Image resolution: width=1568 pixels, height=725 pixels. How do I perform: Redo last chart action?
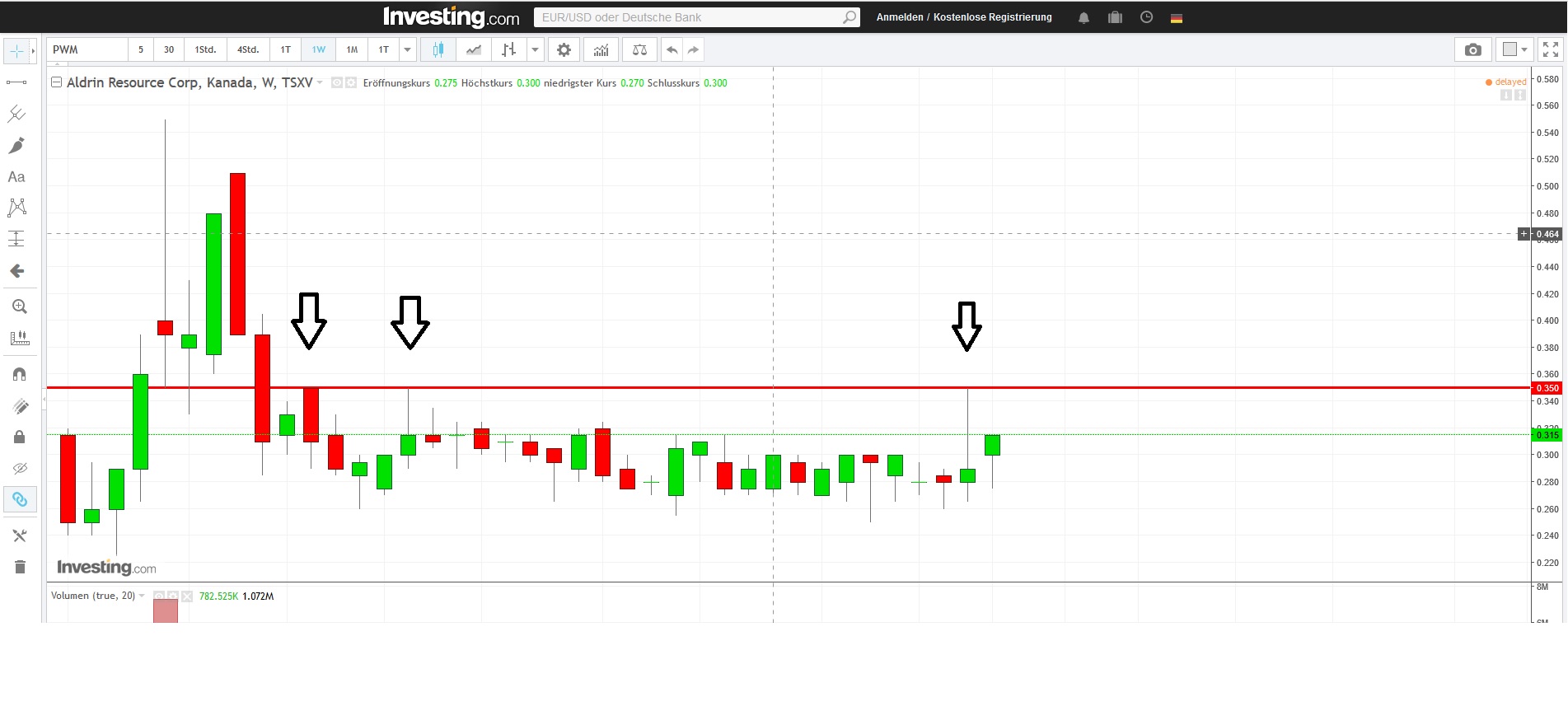coord(694,49)
